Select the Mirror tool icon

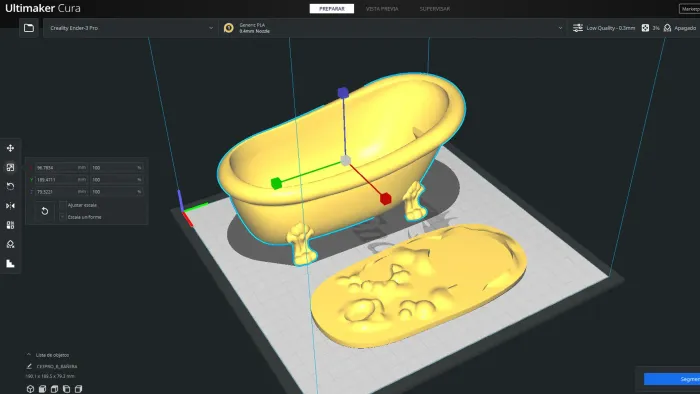click(x=10, y=206)
